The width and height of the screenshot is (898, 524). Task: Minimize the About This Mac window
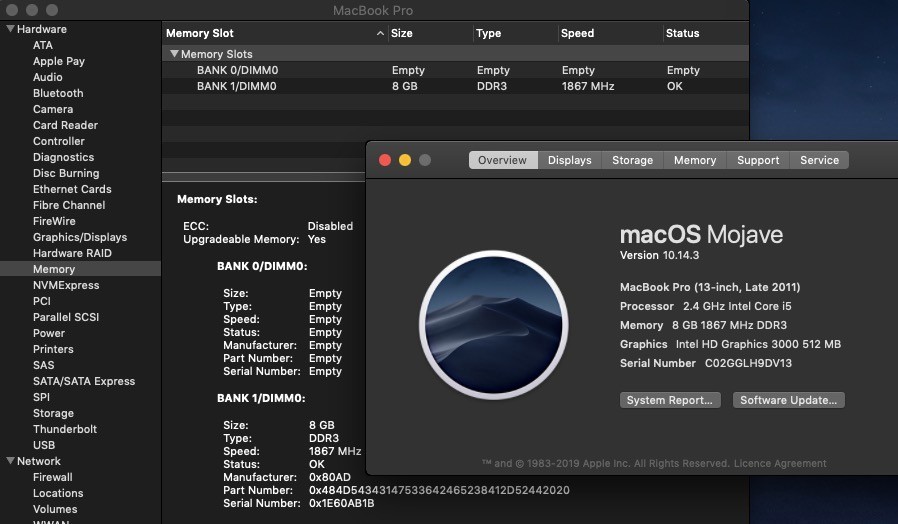[405, 160]
